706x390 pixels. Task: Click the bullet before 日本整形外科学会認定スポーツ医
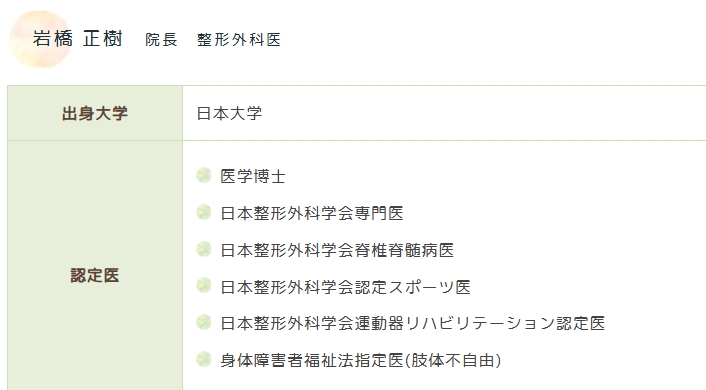pyautogui.click(x=204, y=286)
